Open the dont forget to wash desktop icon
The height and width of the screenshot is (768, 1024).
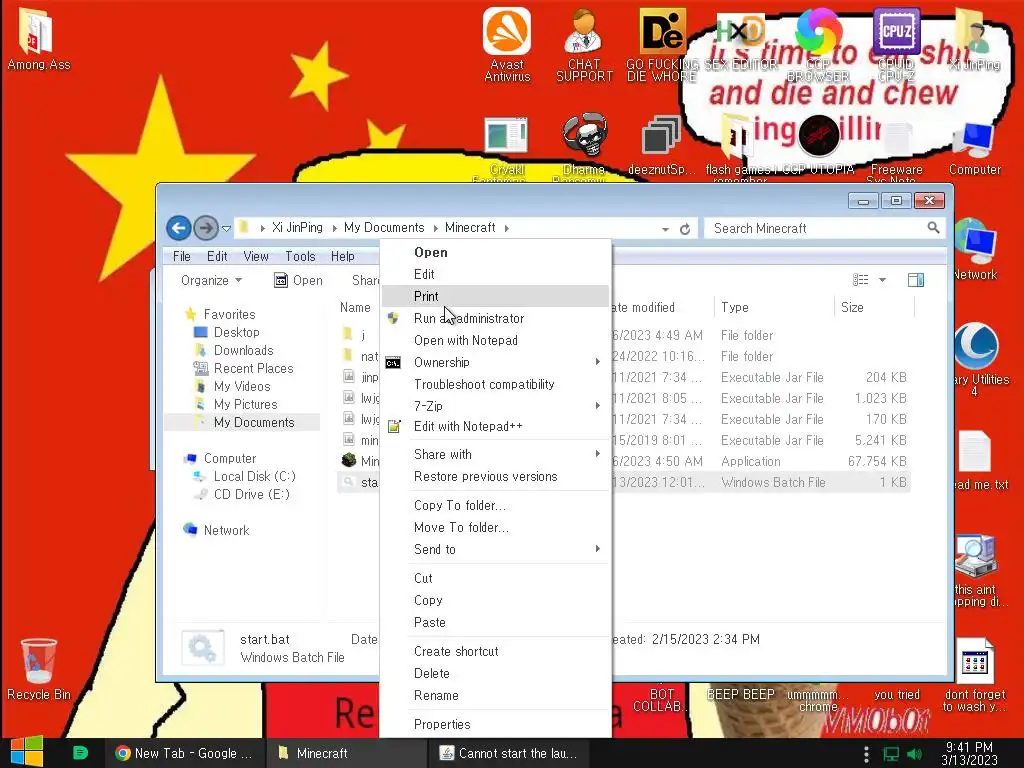coord(974,676)
